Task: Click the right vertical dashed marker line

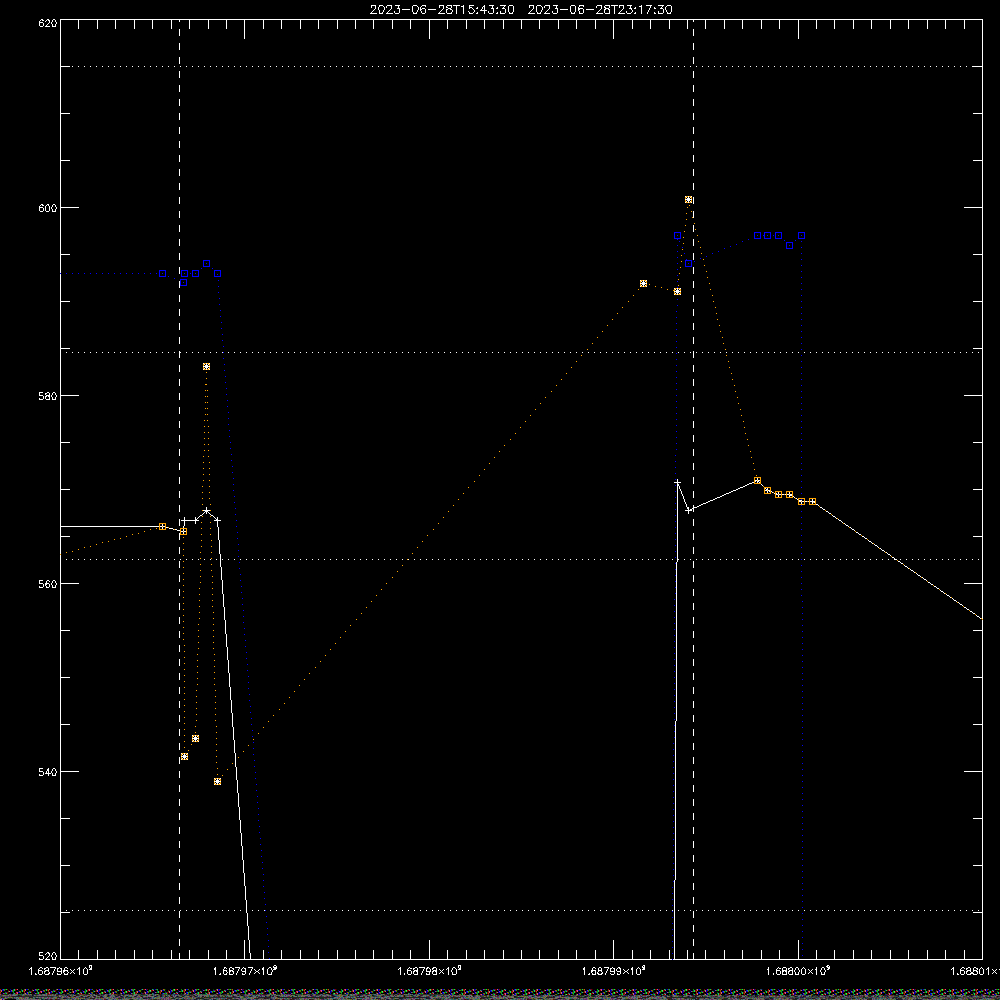Action: tap(693, 489)
